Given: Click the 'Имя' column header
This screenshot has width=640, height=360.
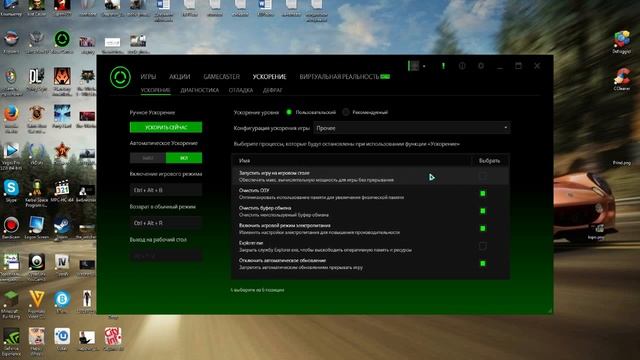Looking at the screenshot, I should [244, 161].
